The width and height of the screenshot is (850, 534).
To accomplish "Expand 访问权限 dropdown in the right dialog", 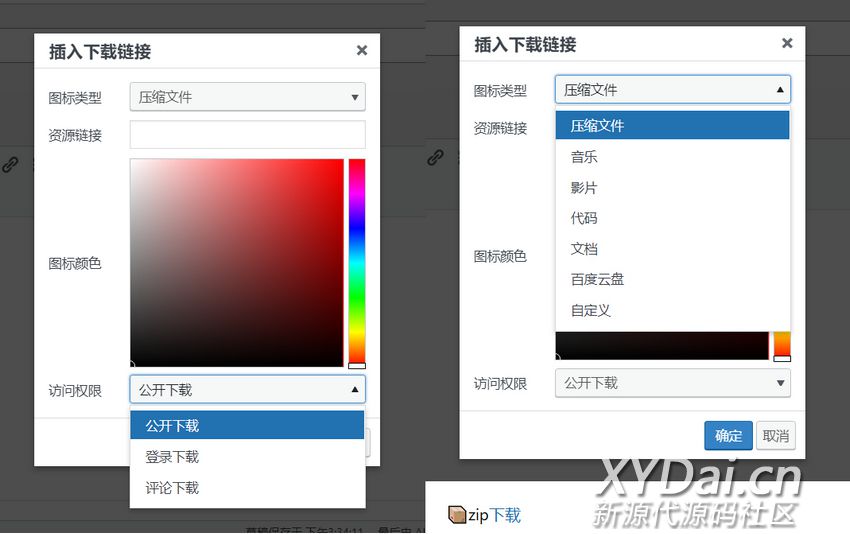I will pyautogui.click(x=672, y=383).
